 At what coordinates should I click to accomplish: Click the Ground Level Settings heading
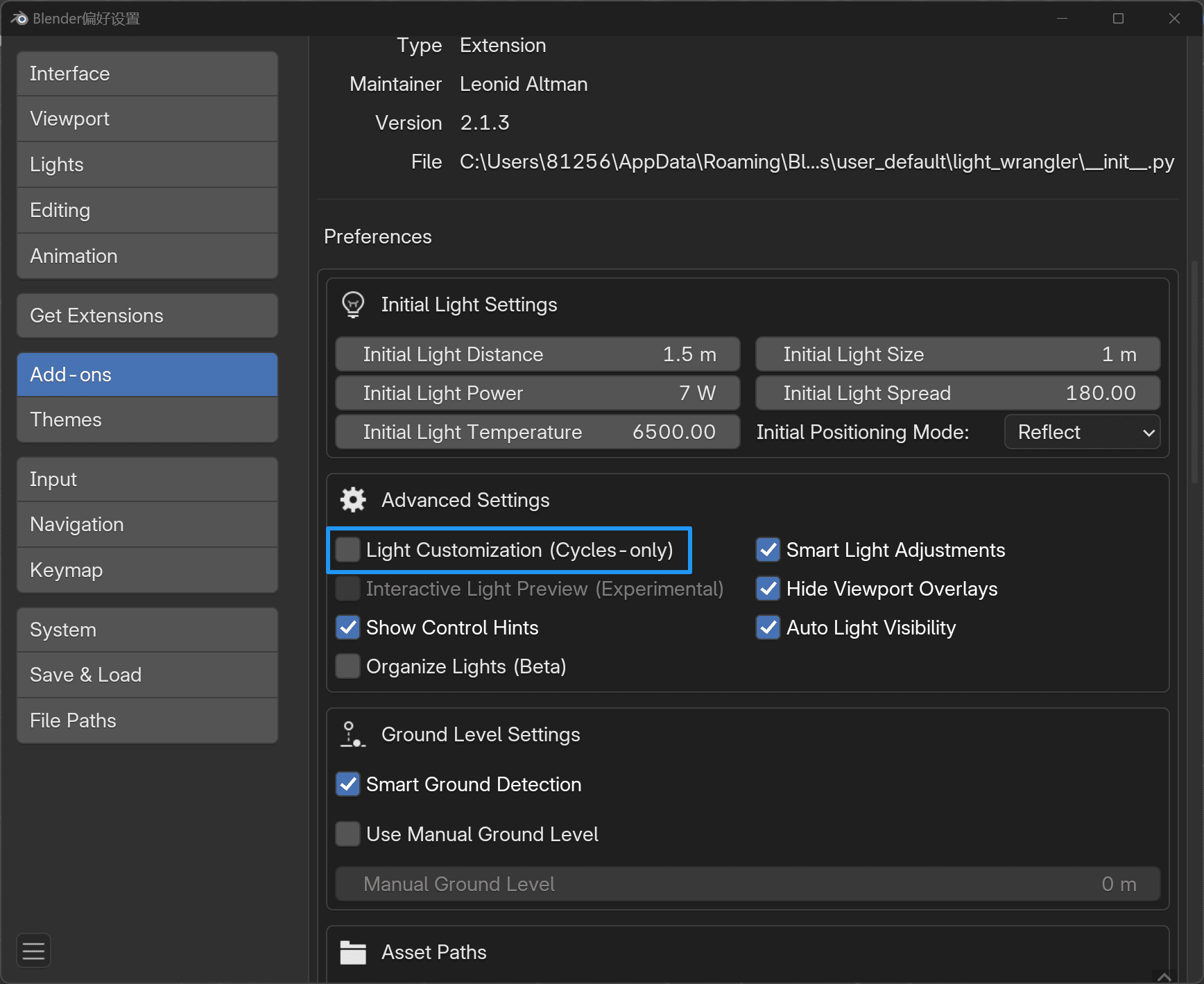pos(481,734)
